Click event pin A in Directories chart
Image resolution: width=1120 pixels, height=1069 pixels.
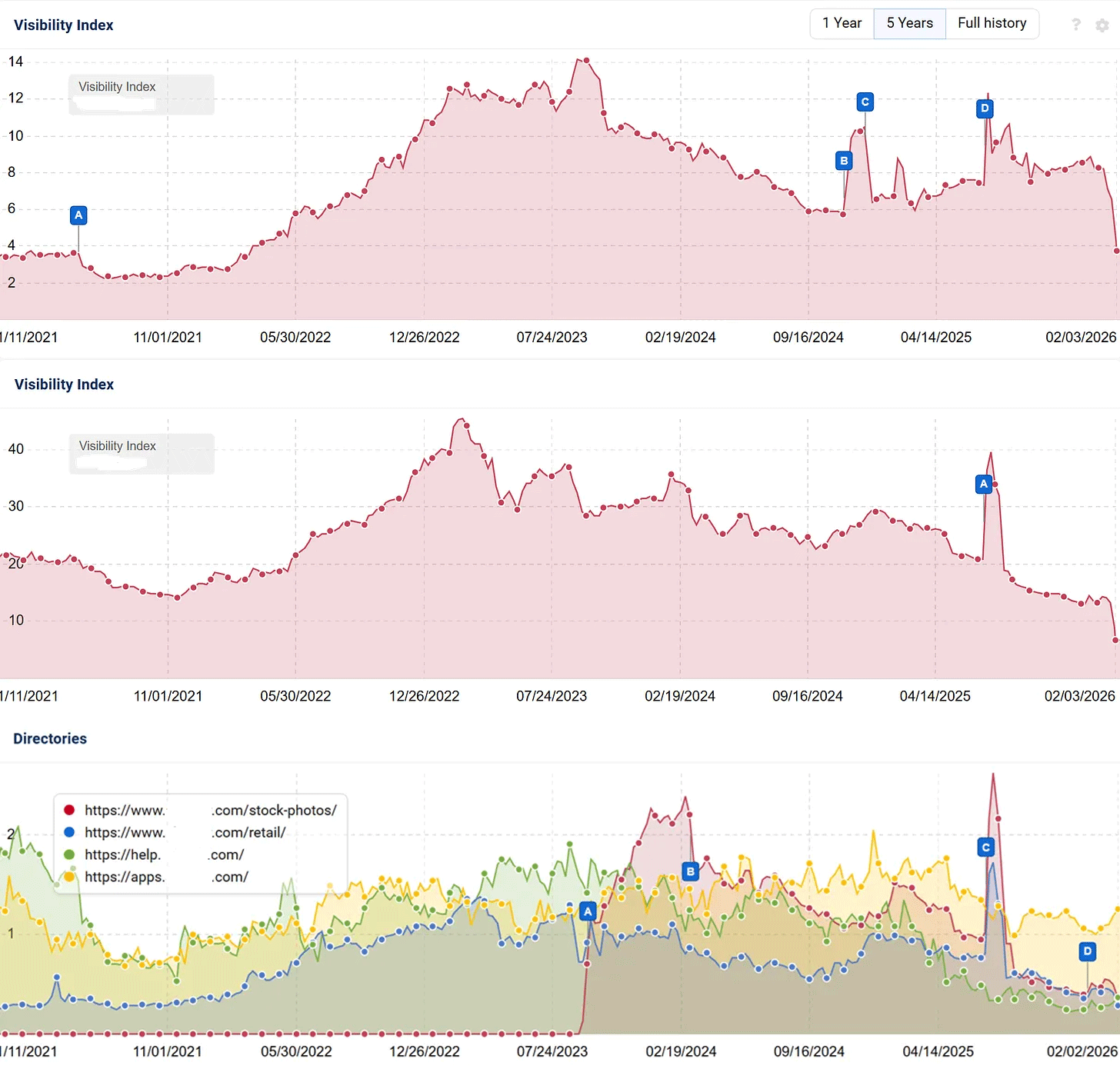[588, 911]
